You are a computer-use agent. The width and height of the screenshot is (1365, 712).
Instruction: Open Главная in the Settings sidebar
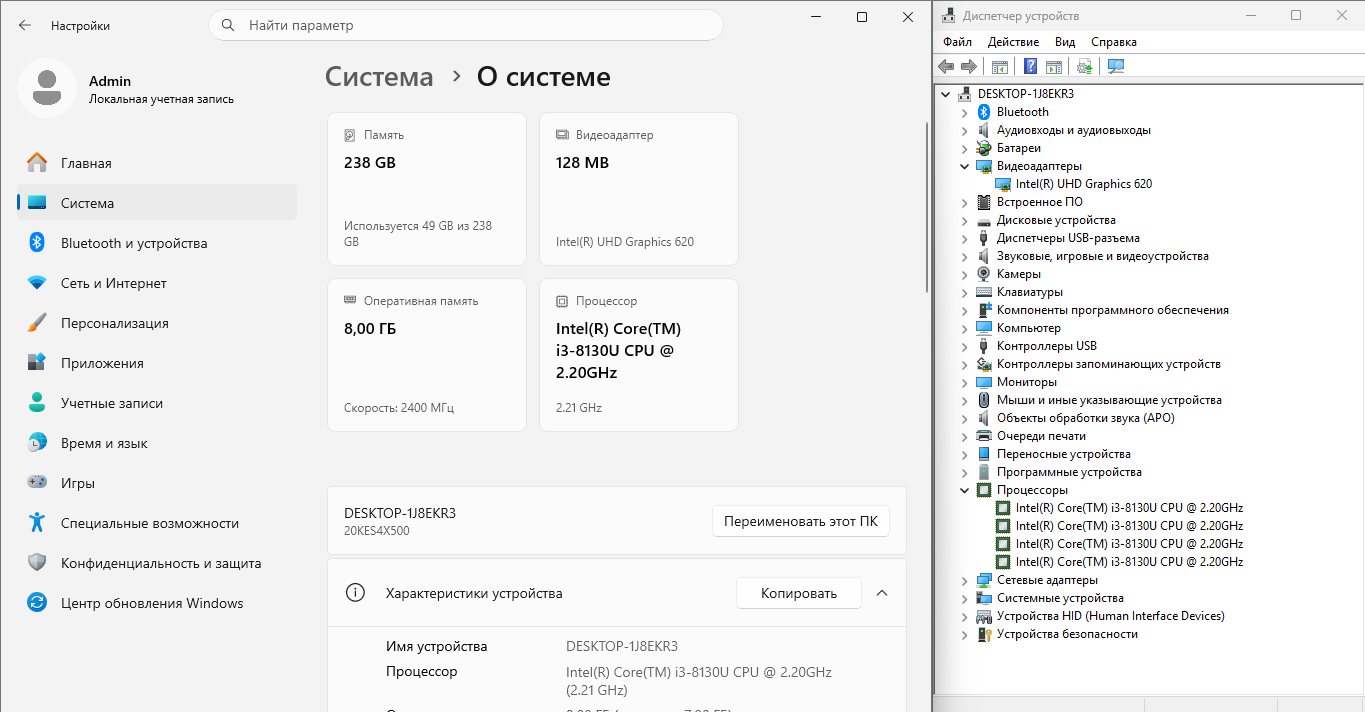coord(157,163)
